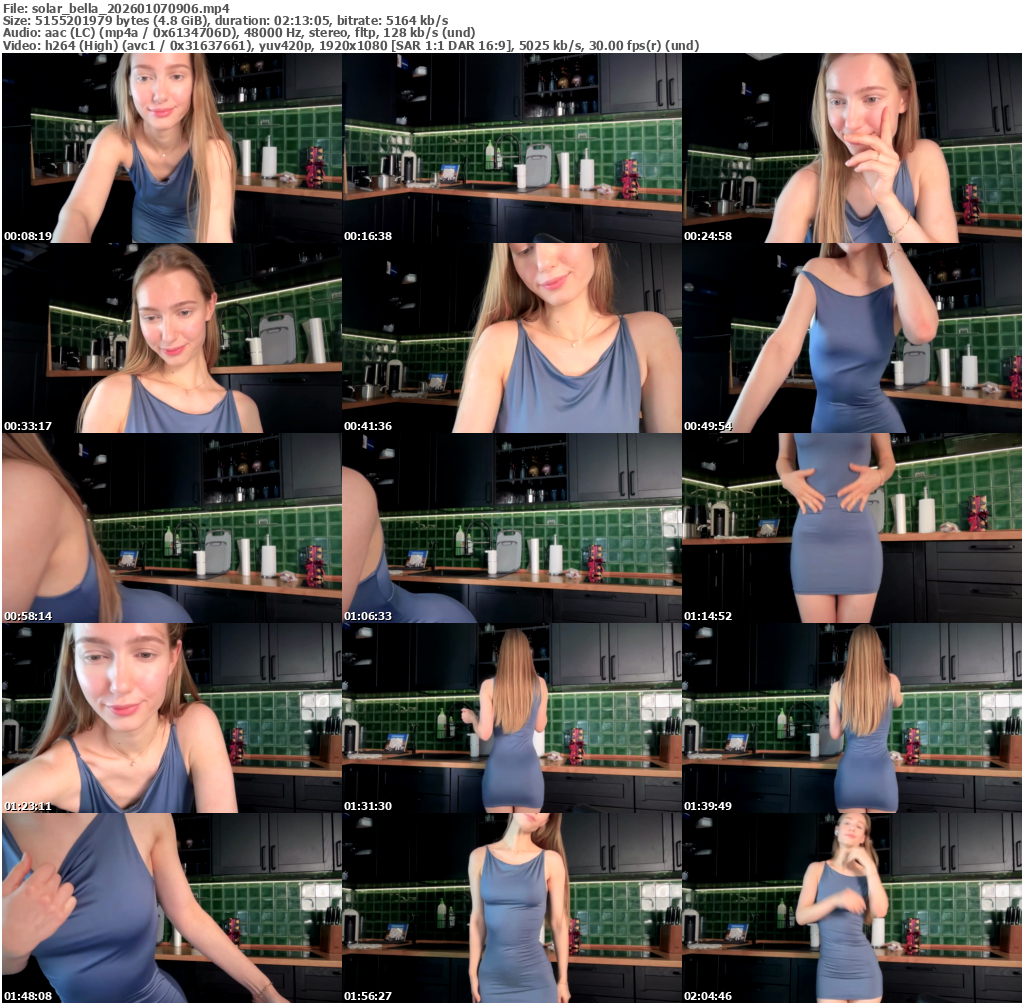This screenshot has height=1003, width=1024.
Task: Open the 01:14:52 preview thumbnail
Action: point(852,528)
